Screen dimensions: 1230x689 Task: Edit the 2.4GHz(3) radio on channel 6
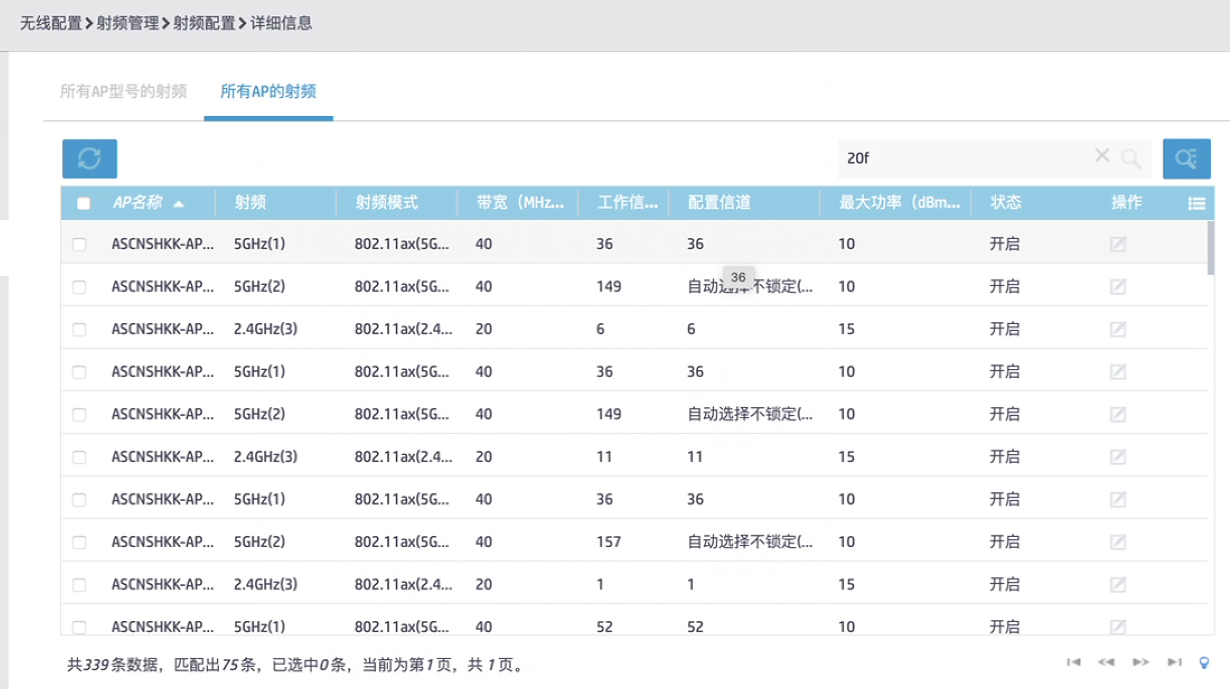(1118, 329)
